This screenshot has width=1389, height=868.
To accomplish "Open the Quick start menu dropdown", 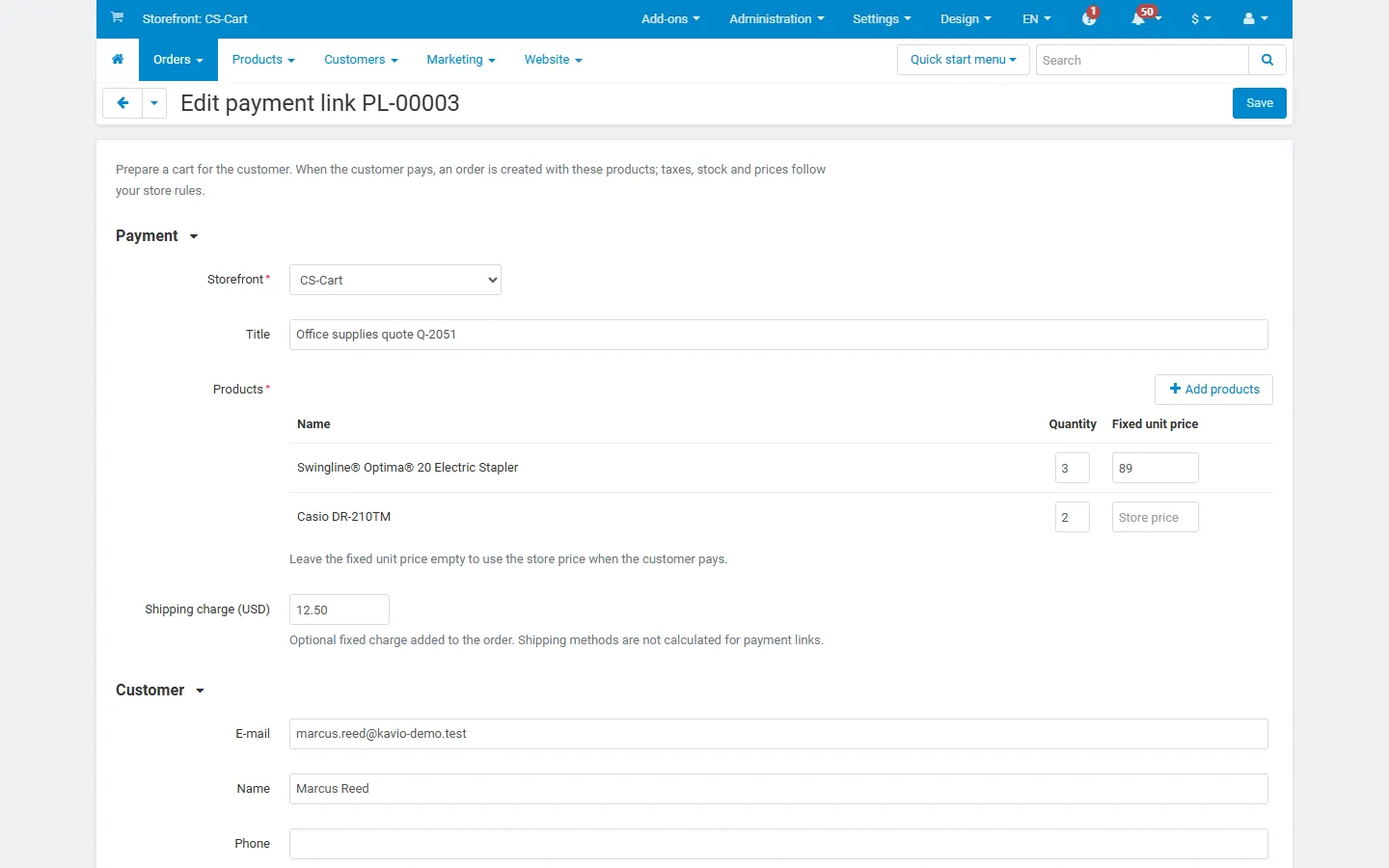I will [x=964, y=60].
